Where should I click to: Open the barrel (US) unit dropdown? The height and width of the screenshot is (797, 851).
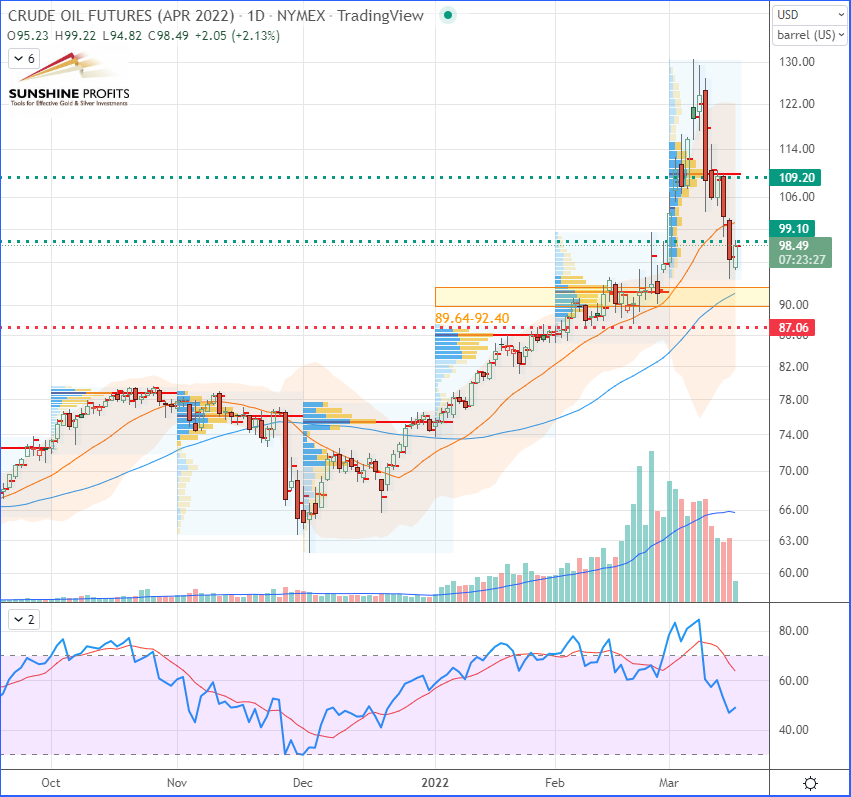809,35
